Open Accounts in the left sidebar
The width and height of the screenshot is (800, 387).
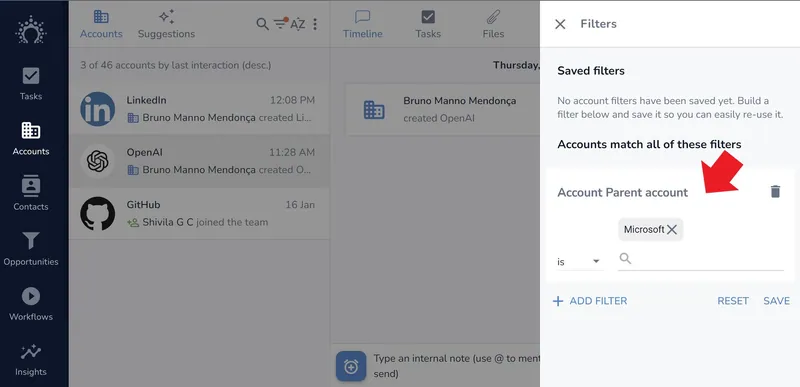[x=31, y=138]
